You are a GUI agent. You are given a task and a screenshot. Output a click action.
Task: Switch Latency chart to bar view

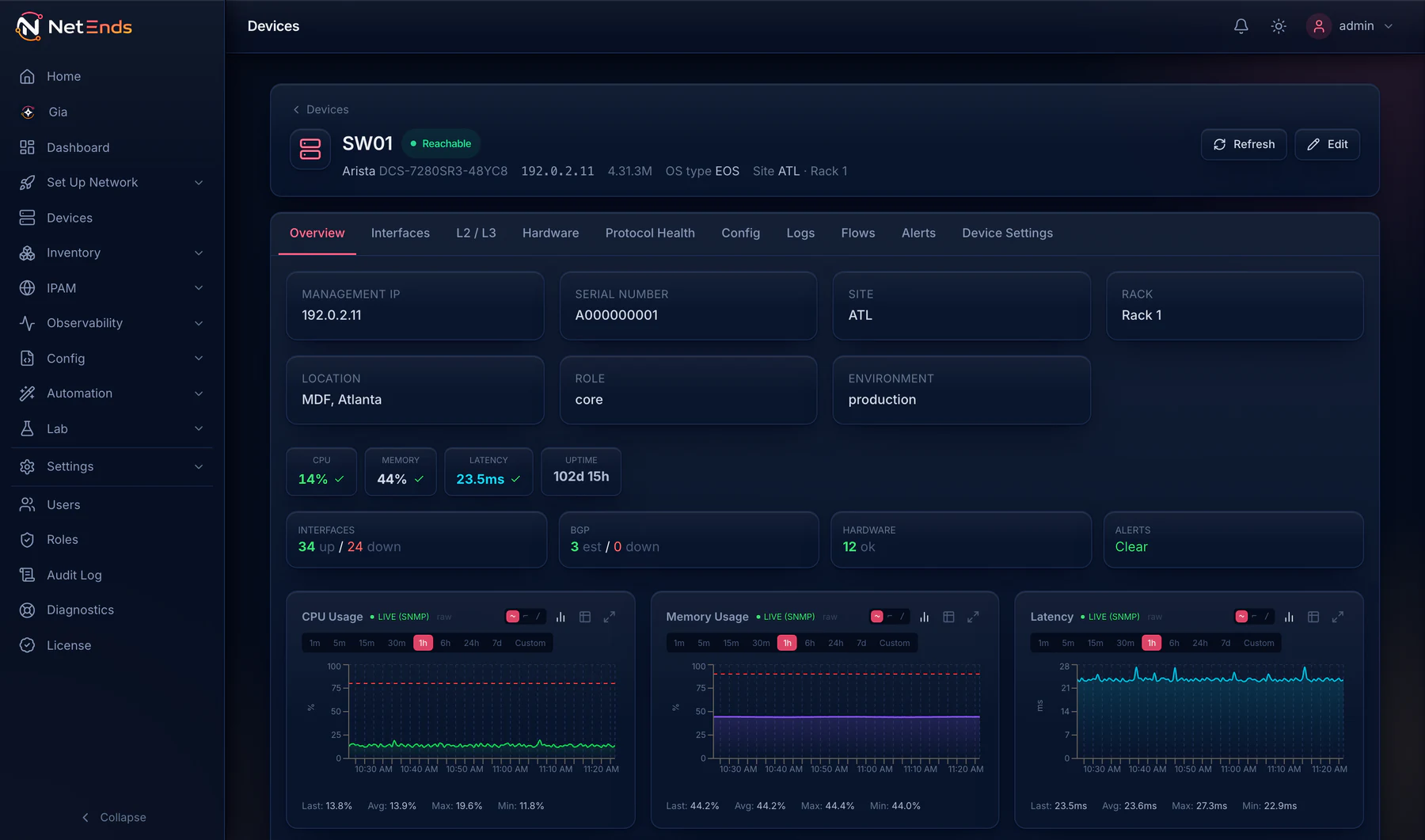tap(1289, 617)
